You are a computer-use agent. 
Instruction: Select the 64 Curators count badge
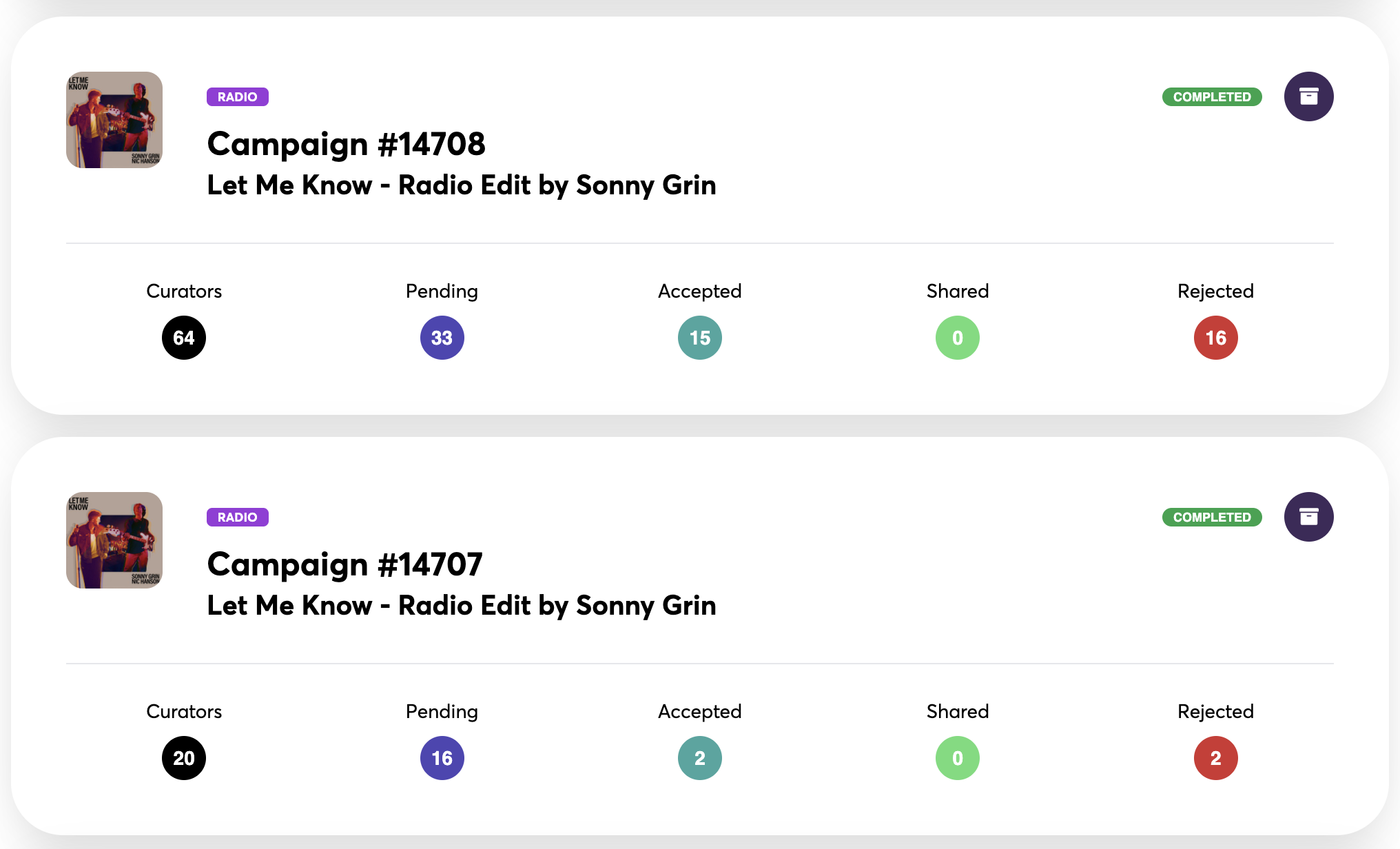(x=184, y=338)
